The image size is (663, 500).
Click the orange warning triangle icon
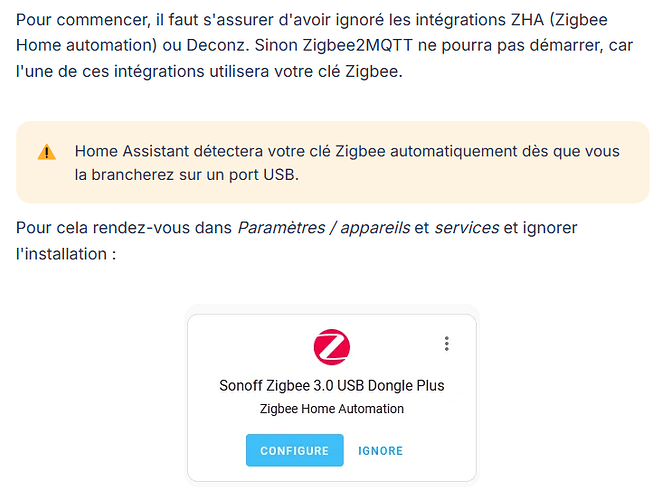(x=47, y=152)
